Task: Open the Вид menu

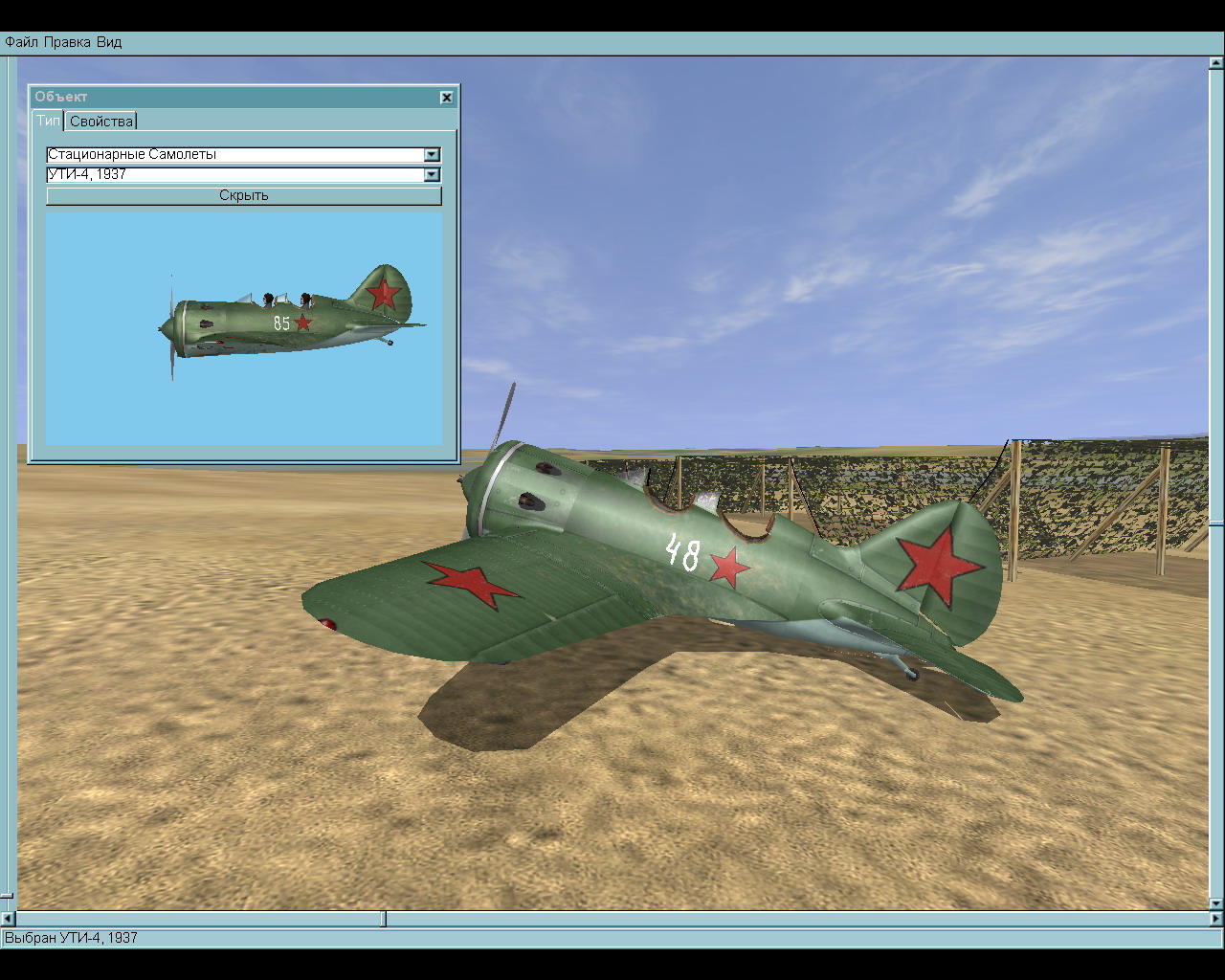Action: 109,42
